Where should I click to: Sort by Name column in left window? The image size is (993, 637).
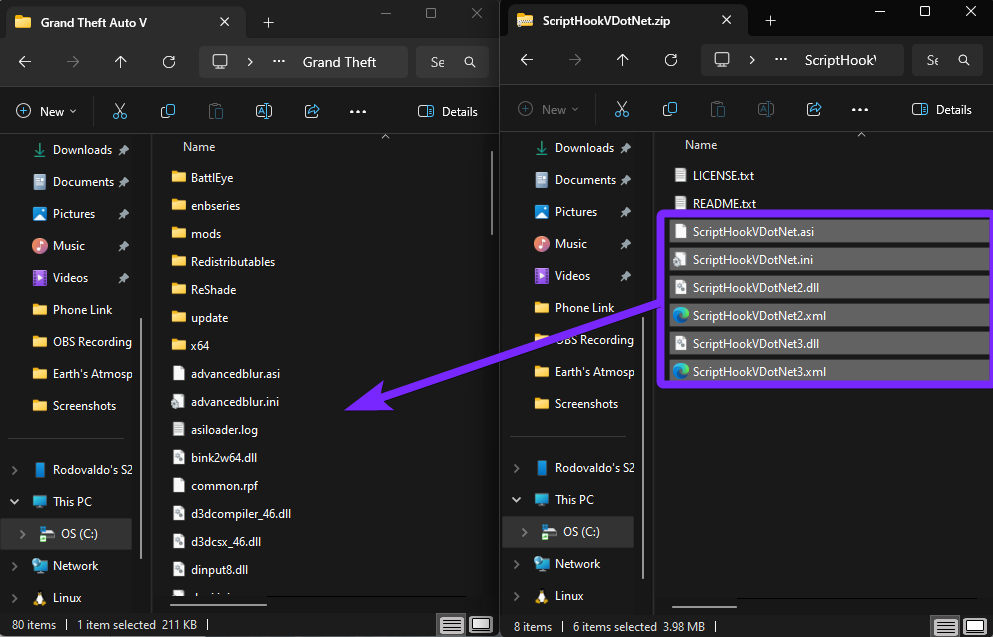(x=199, y=147)
